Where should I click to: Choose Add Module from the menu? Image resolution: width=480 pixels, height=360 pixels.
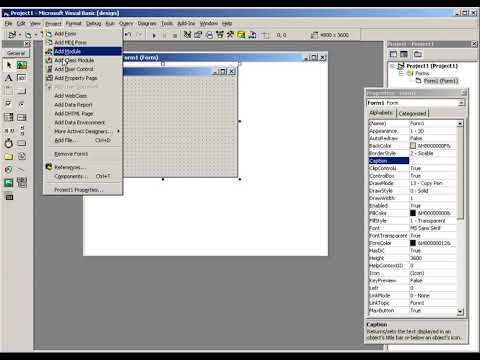click(83, 51)
